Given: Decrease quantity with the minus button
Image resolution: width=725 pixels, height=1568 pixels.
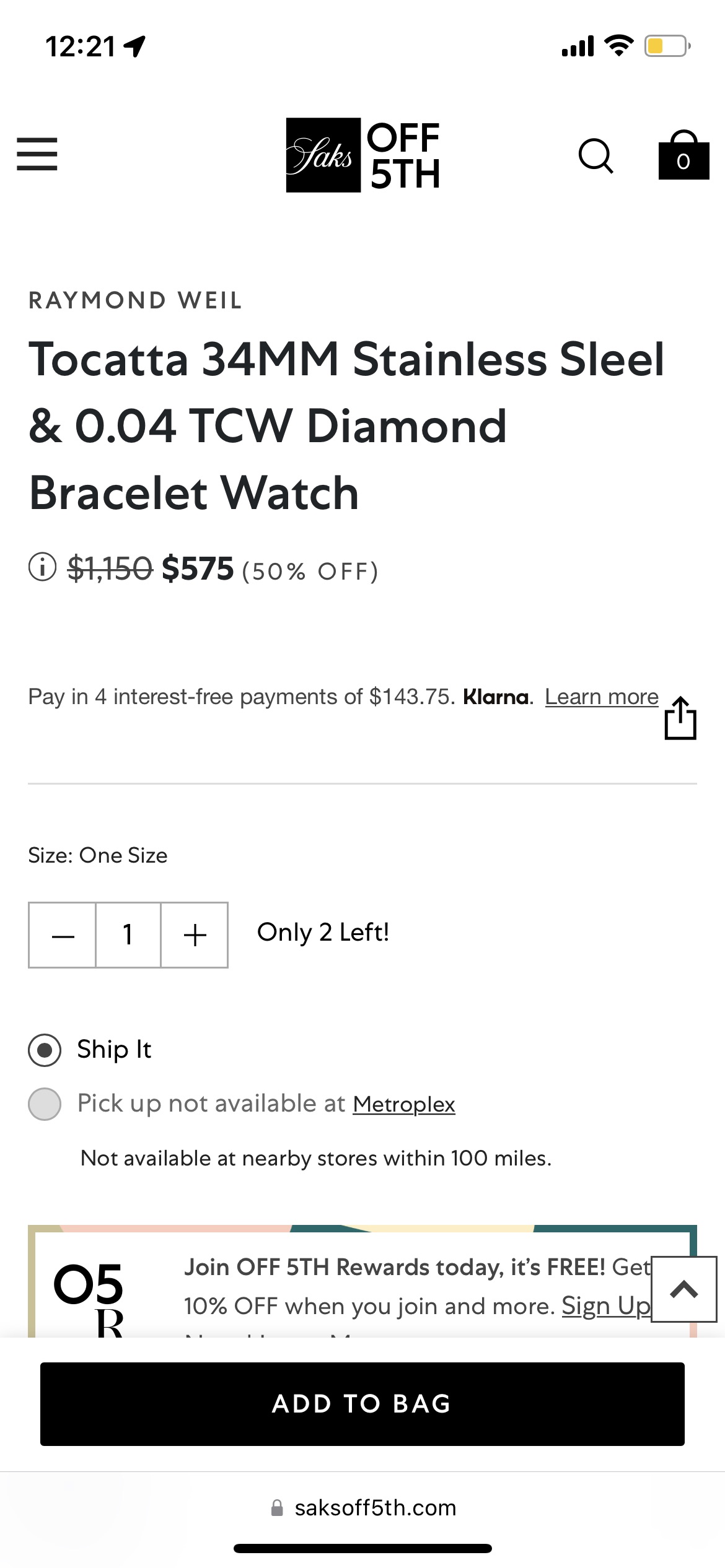Looking at the screenshot, I should (63, 935).
